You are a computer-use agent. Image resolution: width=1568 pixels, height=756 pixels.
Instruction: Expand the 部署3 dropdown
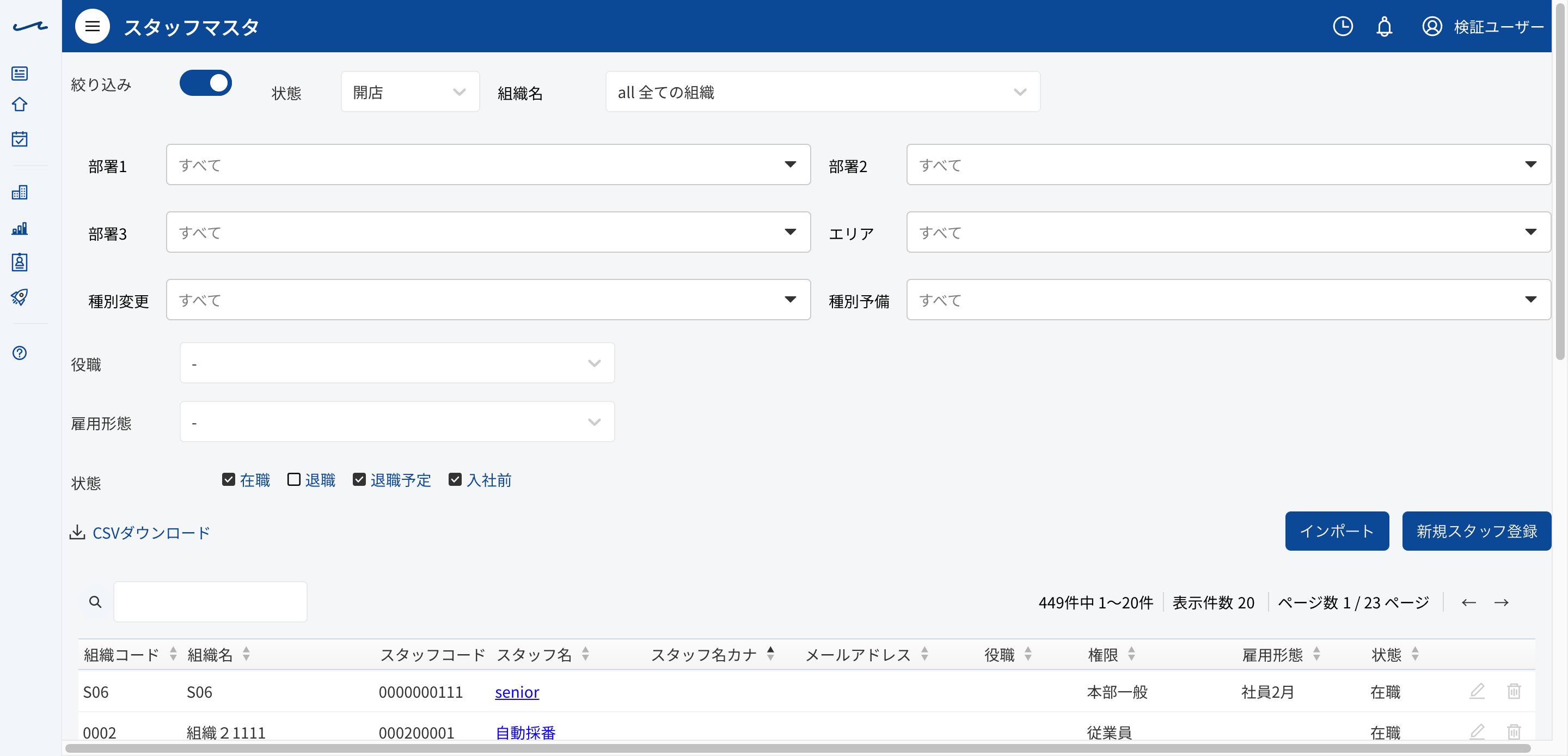click(488, 232)
